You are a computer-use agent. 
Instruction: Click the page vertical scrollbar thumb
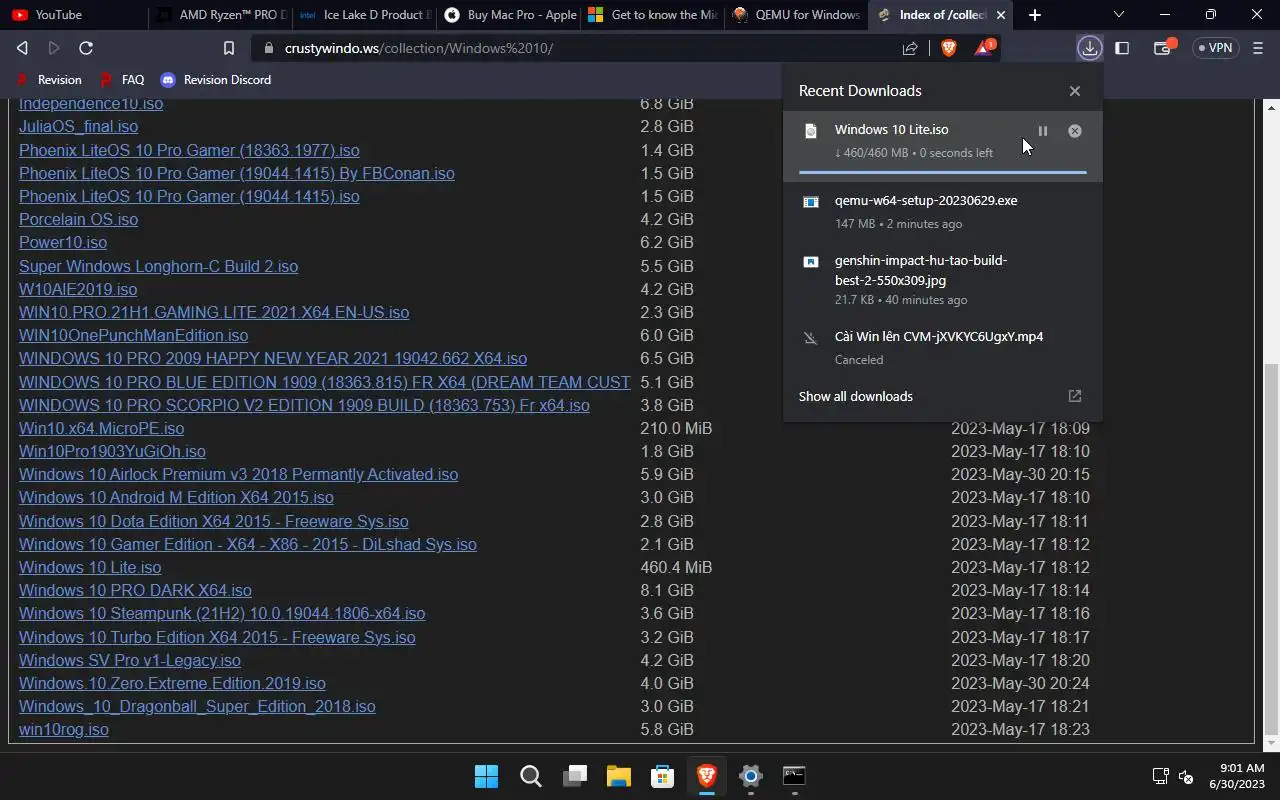(1272, 548)
